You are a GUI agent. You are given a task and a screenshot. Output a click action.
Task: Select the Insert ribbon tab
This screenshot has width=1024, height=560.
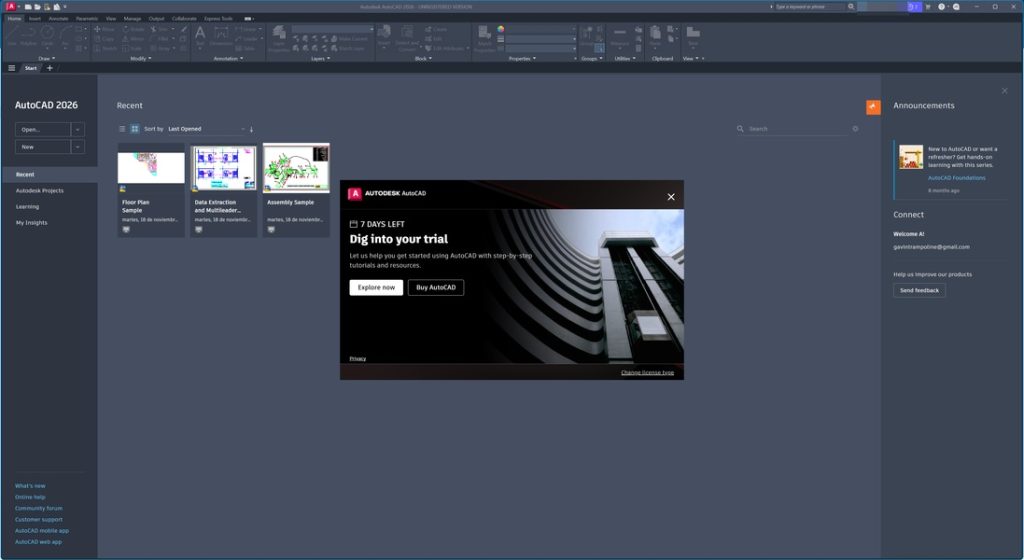(35, 18)
